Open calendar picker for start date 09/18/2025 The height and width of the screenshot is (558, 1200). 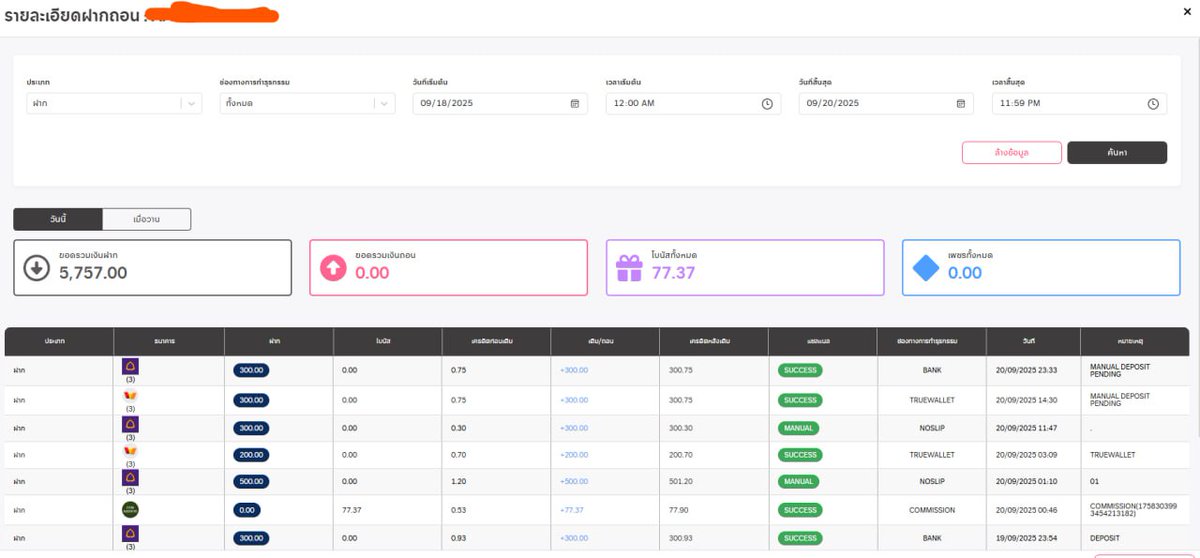click(574, 103)
